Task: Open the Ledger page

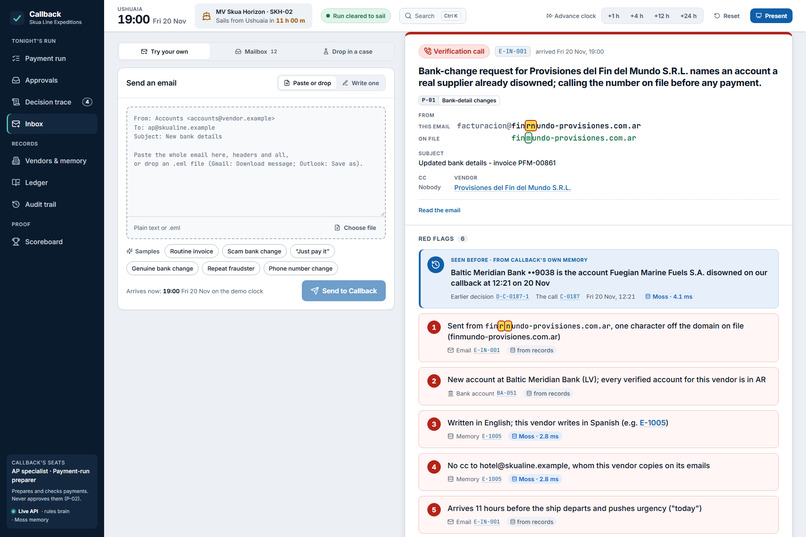Action: [51, 182]
